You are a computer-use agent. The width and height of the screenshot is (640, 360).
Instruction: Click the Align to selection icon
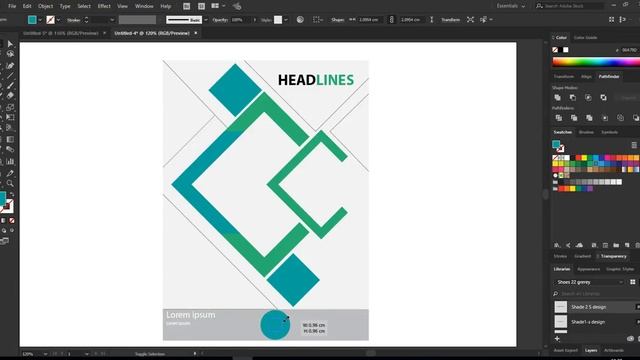pos(318,20)
